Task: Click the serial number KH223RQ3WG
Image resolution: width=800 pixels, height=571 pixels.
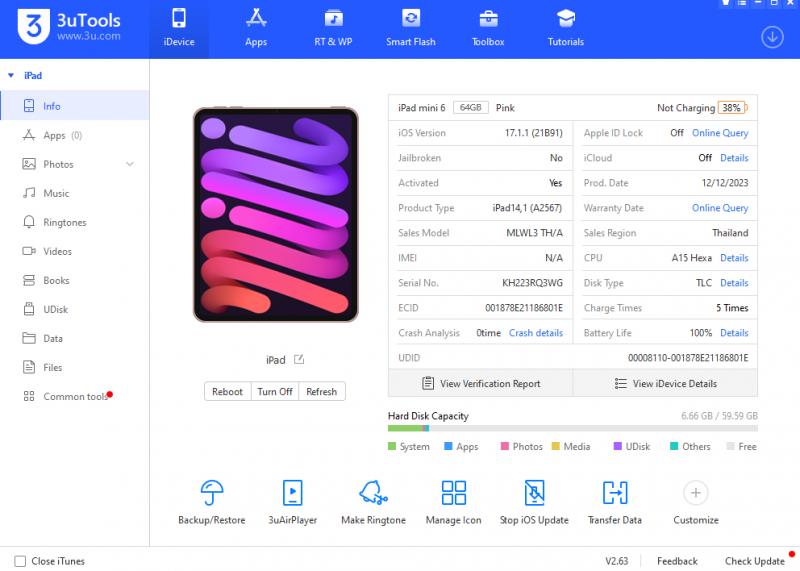Action: pos(532,283)
